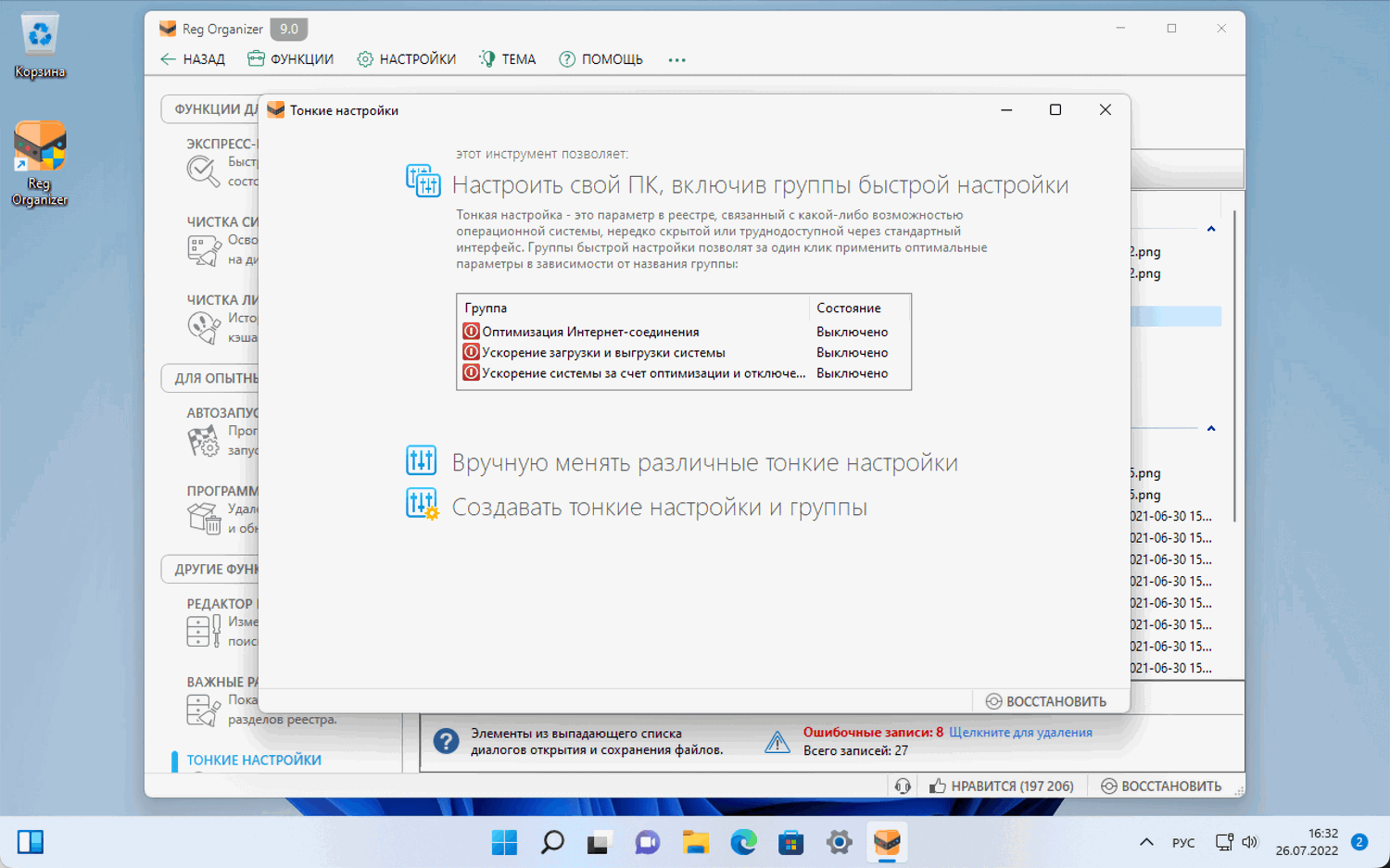This screenshot has width=1390, height=868.
Task: Click the НРАВИТСЯ (197 206) like button
Action: [x=1002, y=786]
